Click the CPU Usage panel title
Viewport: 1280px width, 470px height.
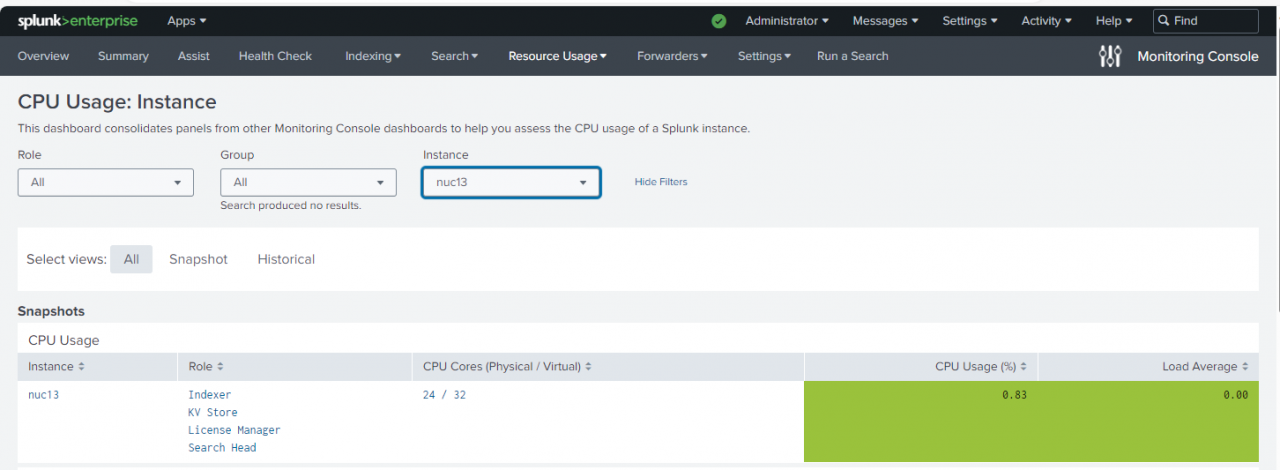(x=64, y=340)
